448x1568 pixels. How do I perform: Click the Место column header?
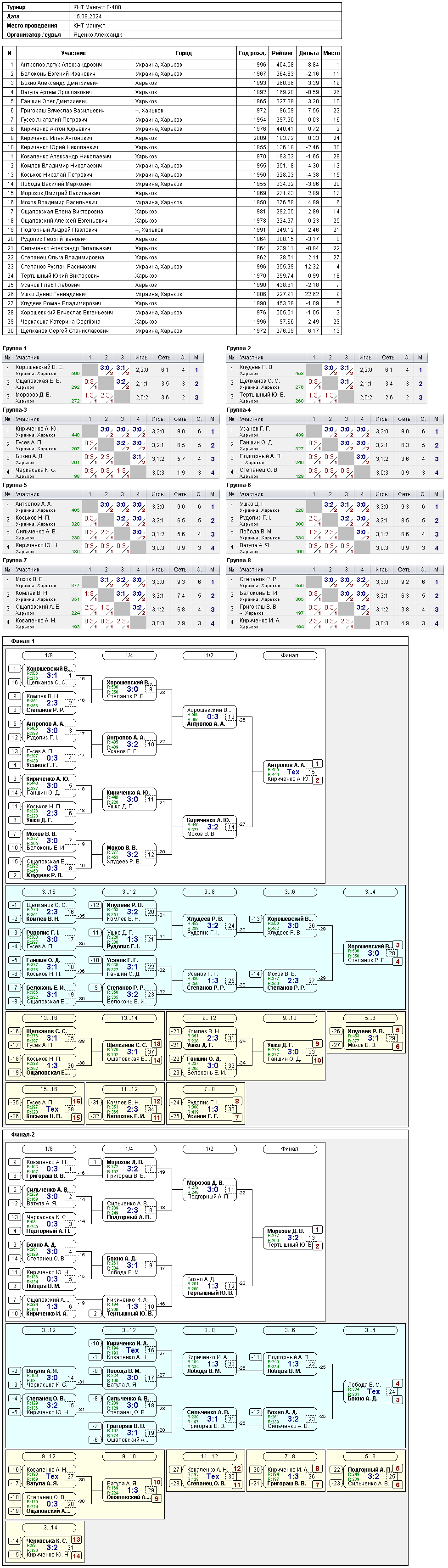pos(331,53)
